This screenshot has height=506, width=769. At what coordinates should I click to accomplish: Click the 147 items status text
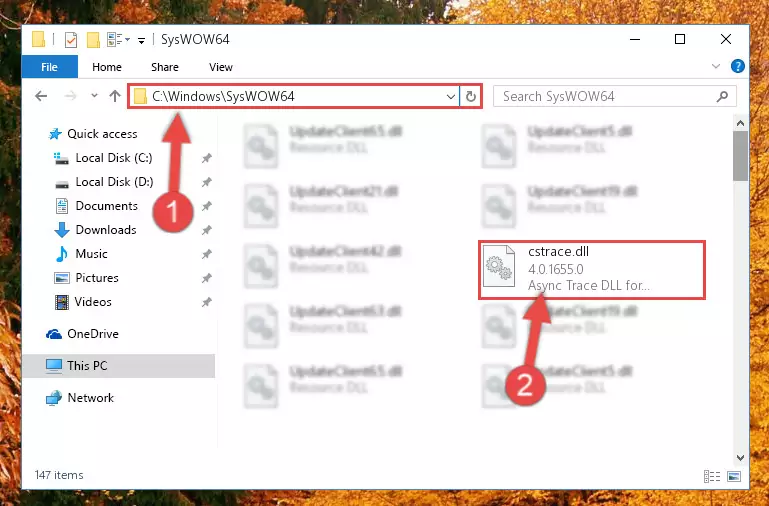59,475
